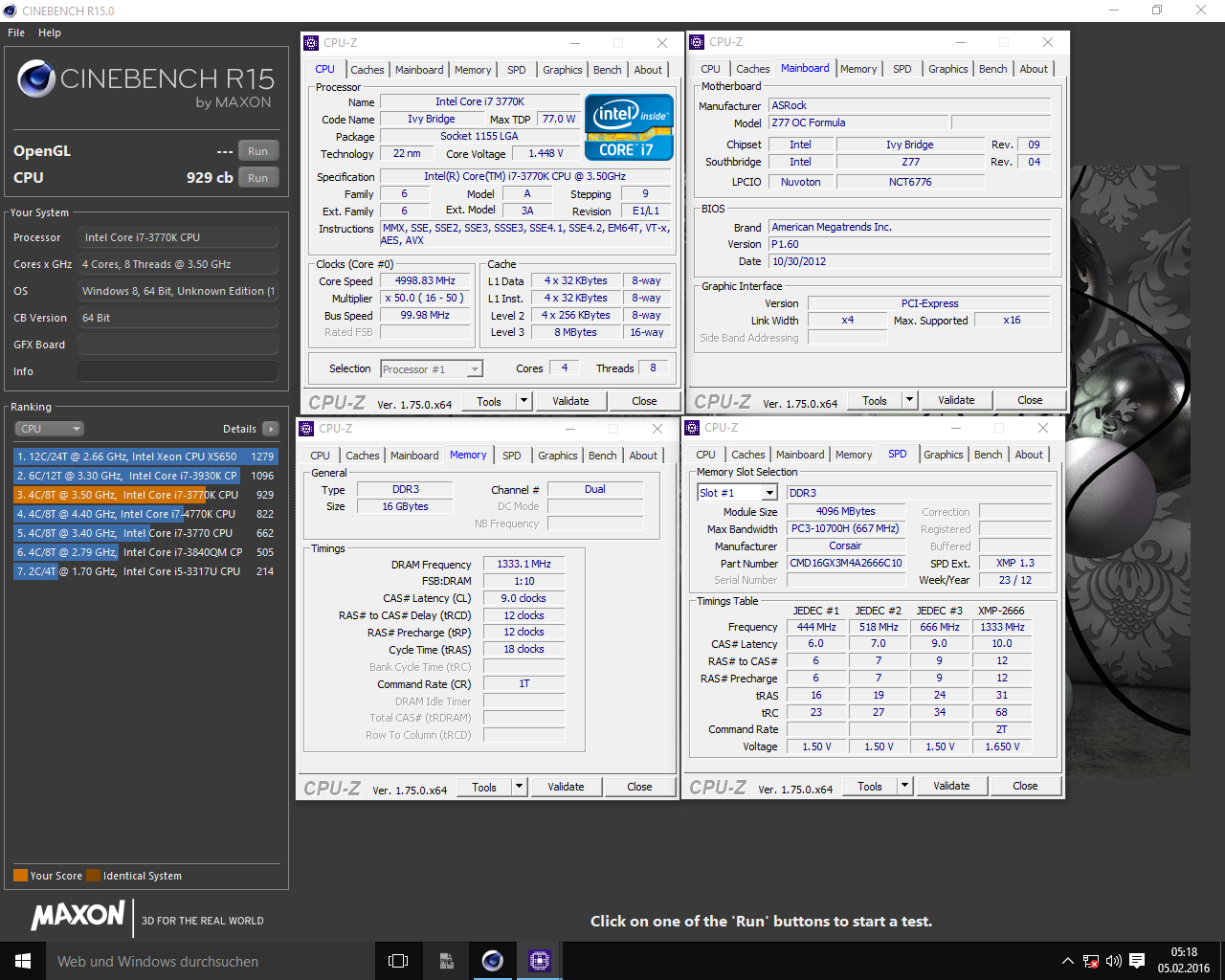Show hidden tray icons chevron

[1068, 961]
